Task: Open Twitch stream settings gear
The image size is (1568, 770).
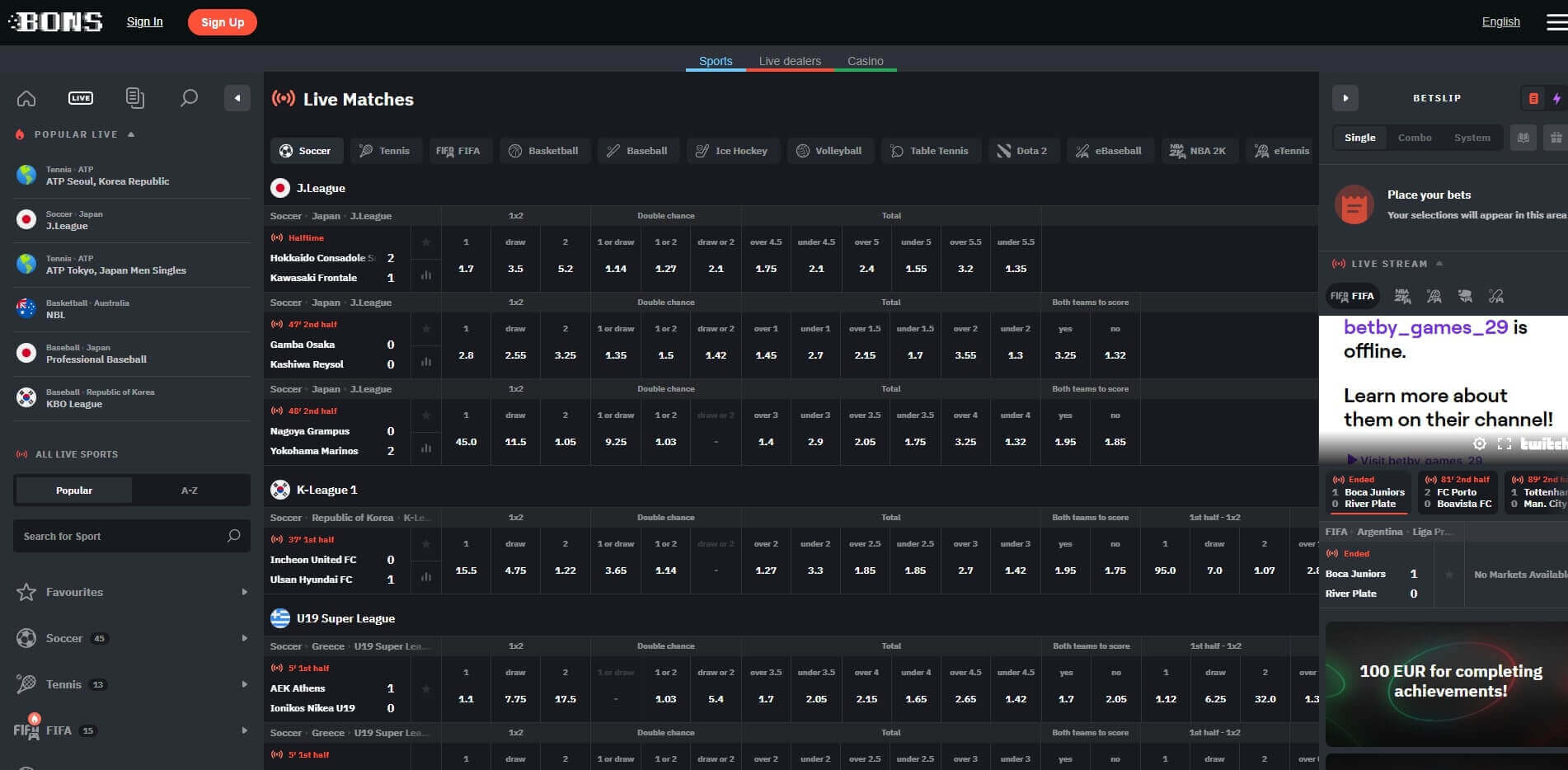Action: [1480, 444]
